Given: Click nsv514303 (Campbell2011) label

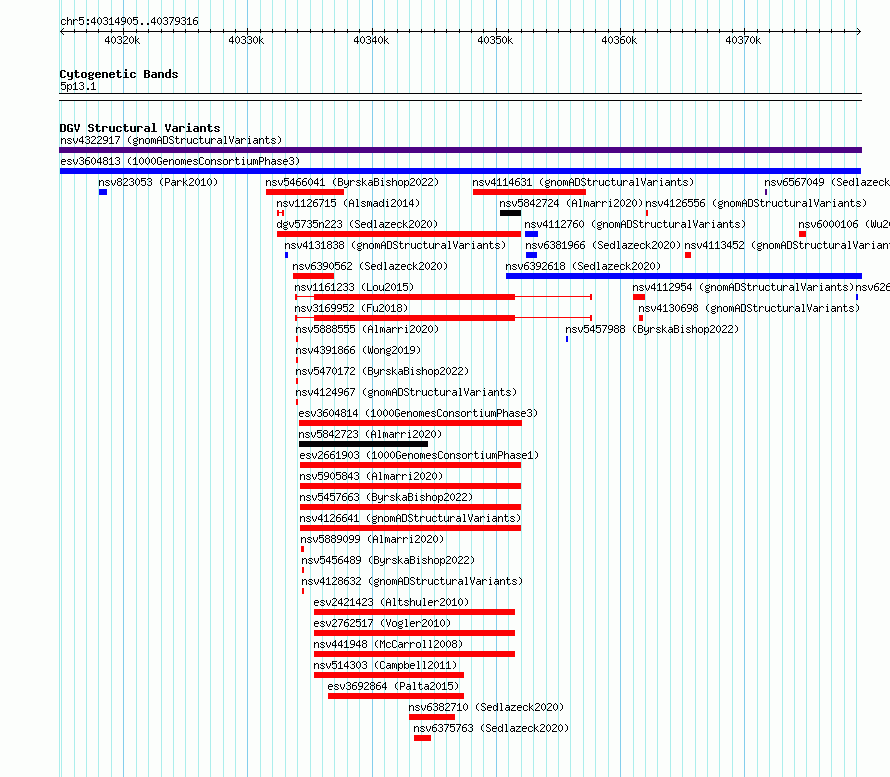Looking at the screenshot, I should coord(385,665).
